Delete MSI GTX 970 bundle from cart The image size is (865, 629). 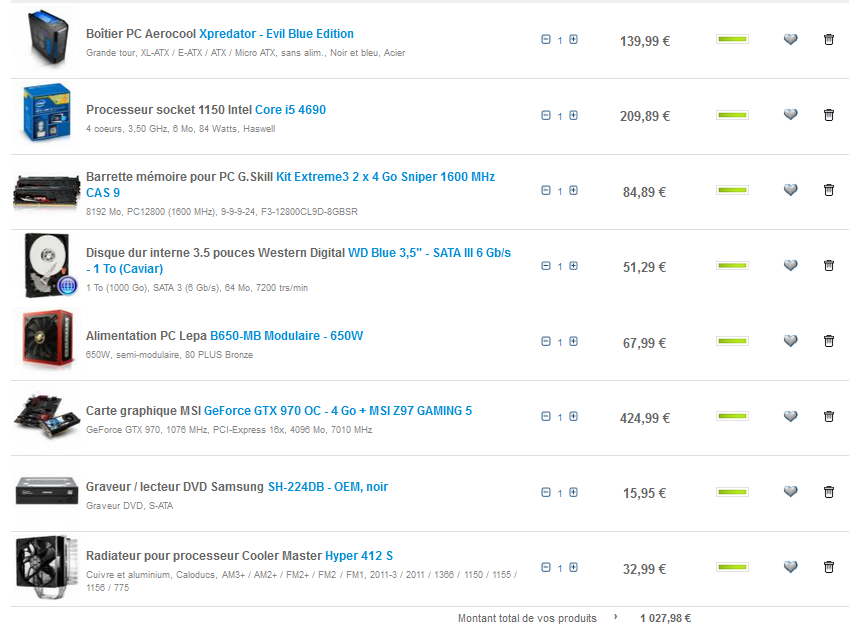click(x=829, y=416)
